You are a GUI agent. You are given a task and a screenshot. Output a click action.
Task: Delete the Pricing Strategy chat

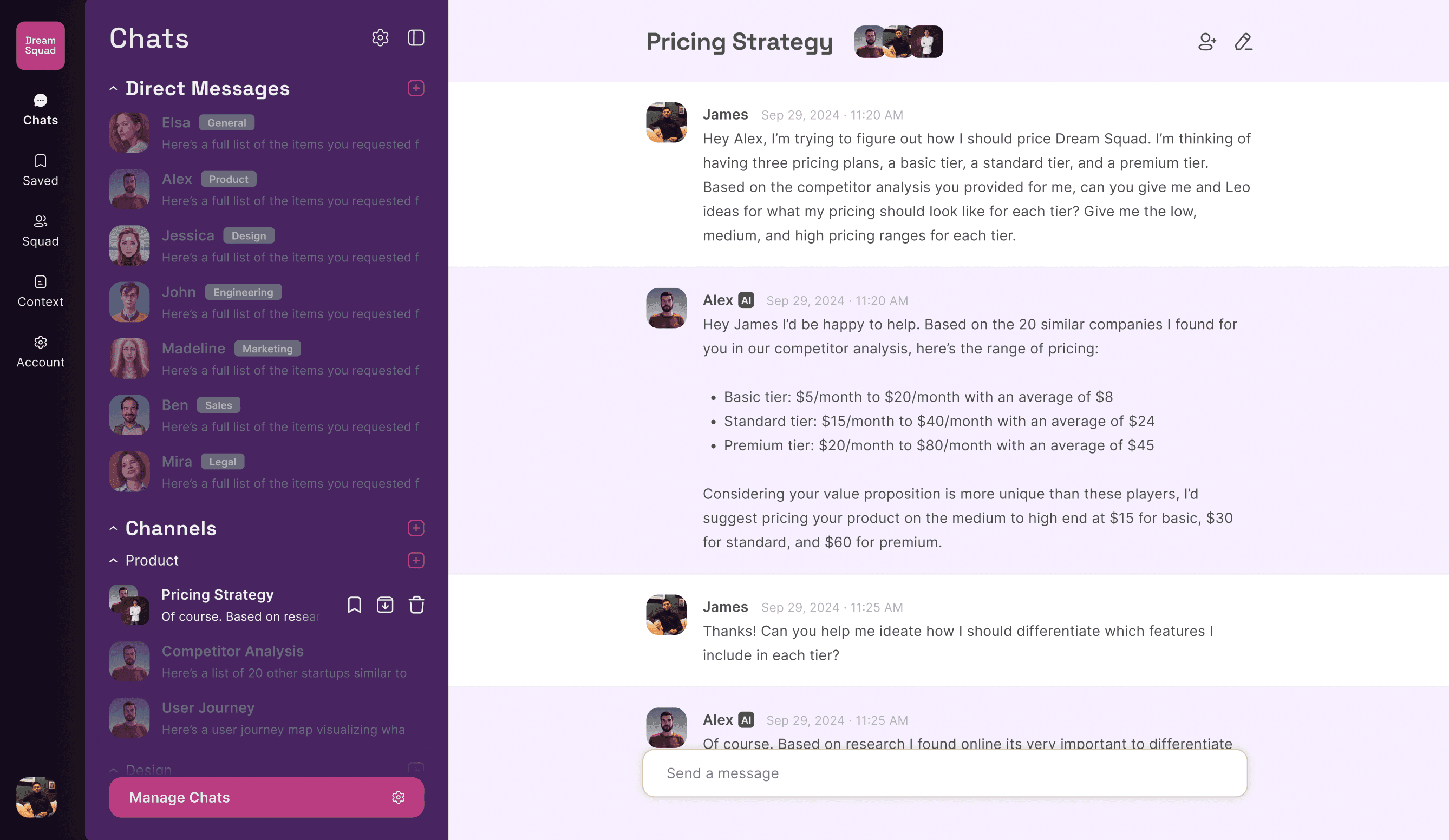coord(416,605)
